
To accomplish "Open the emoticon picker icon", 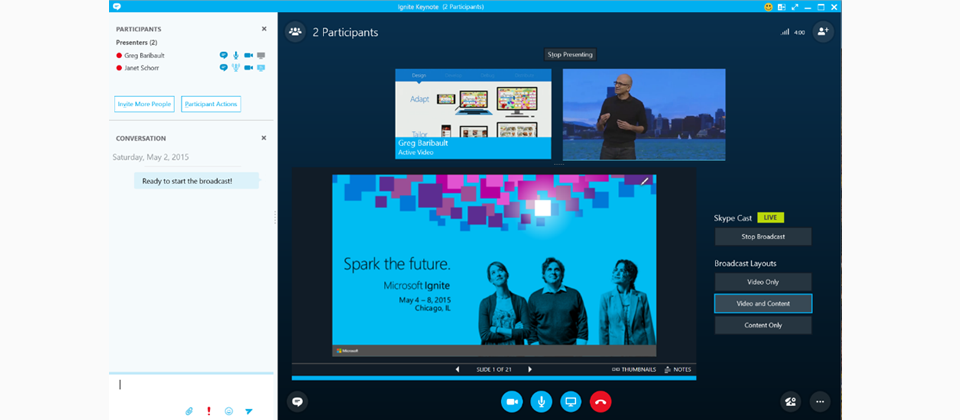I will 229,411.
